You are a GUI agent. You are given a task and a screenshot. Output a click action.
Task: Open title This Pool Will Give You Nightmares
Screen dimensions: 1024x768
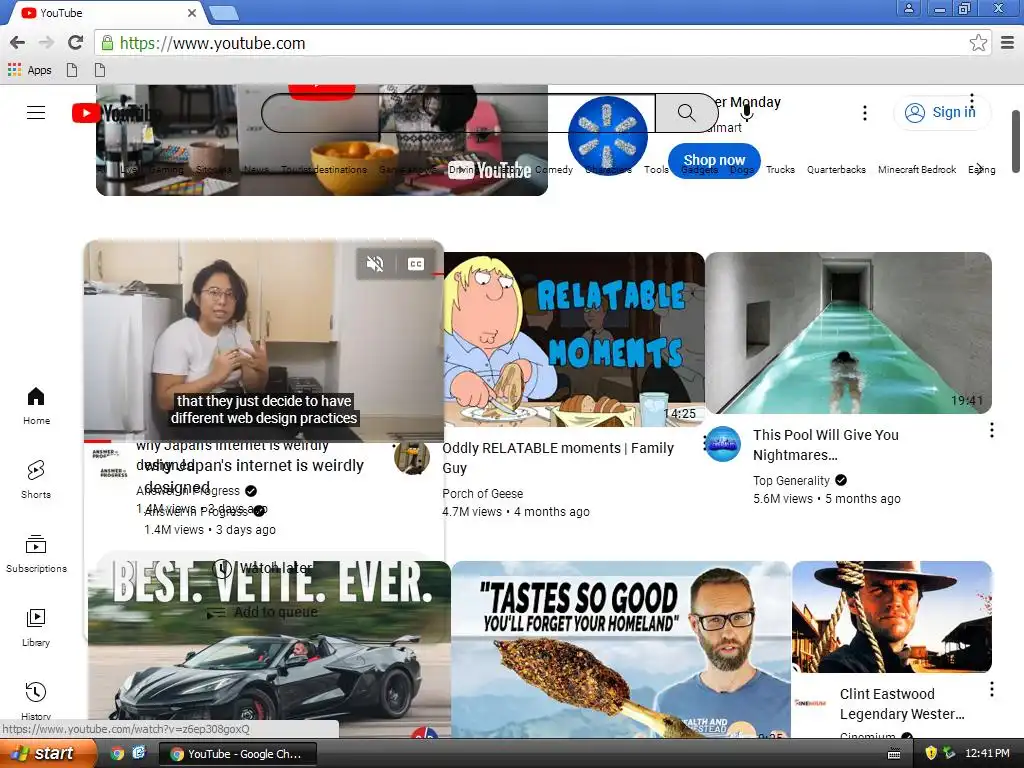point(825,445)
